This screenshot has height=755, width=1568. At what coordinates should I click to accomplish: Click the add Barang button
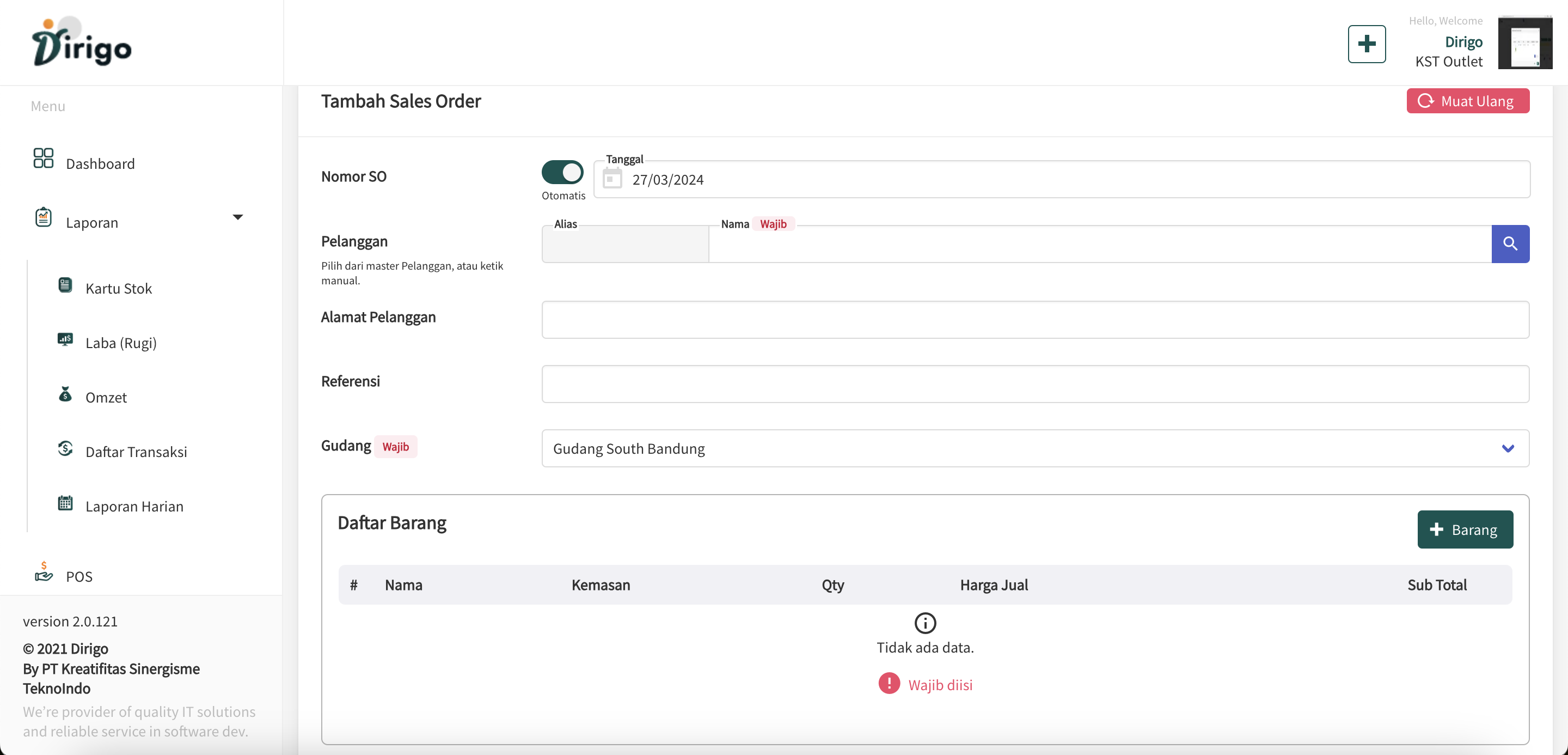click(1465, 529)
